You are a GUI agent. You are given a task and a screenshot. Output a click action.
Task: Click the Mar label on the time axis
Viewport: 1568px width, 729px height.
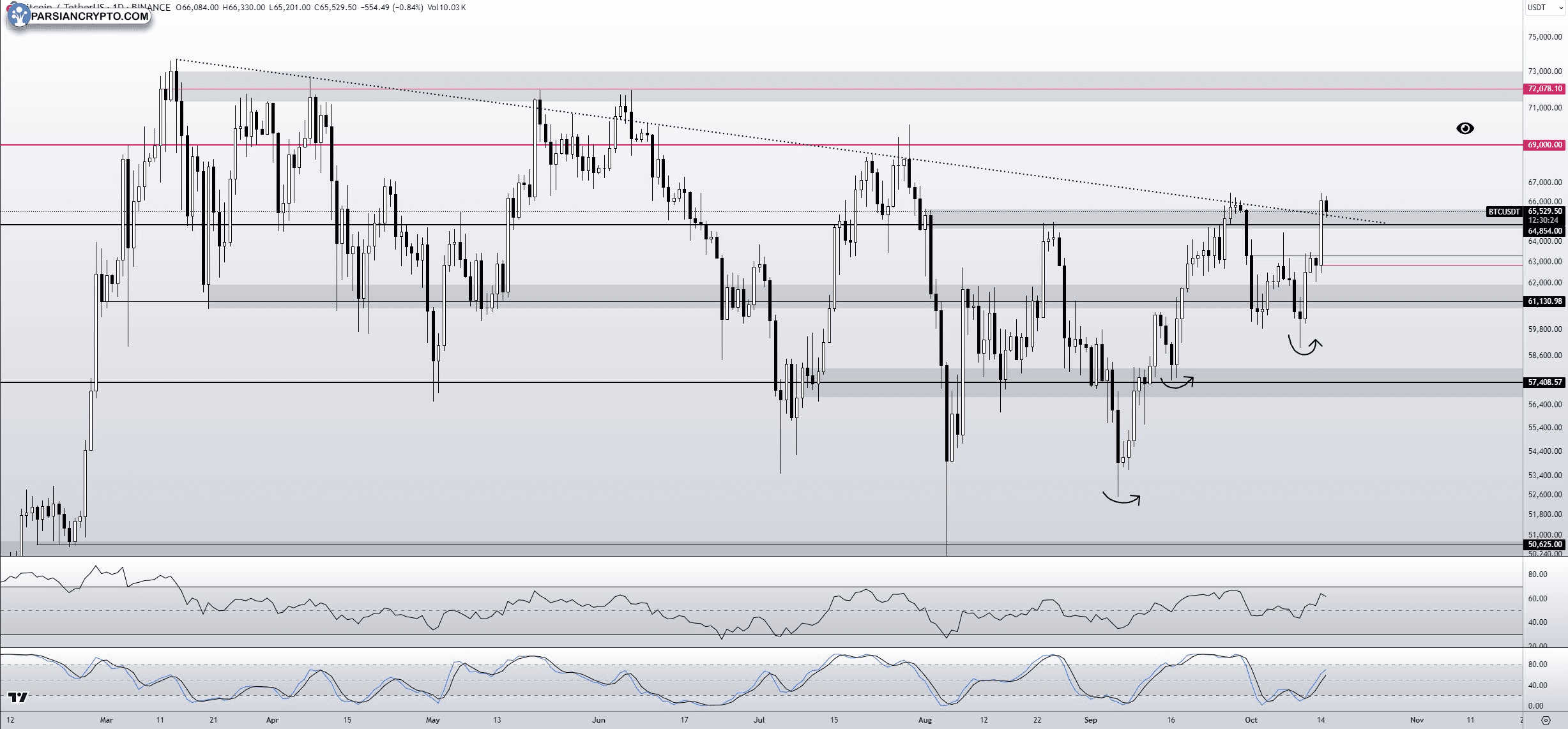(x=106, y=720)
